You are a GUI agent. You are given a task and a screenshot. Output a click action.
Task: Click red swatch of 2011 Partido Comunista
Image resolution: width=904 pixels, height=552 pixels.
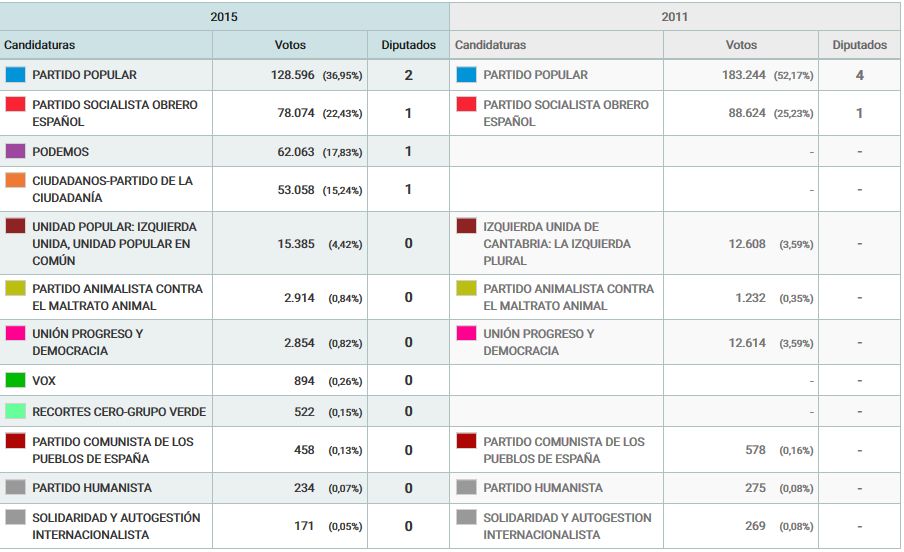(x=466, y=441)
